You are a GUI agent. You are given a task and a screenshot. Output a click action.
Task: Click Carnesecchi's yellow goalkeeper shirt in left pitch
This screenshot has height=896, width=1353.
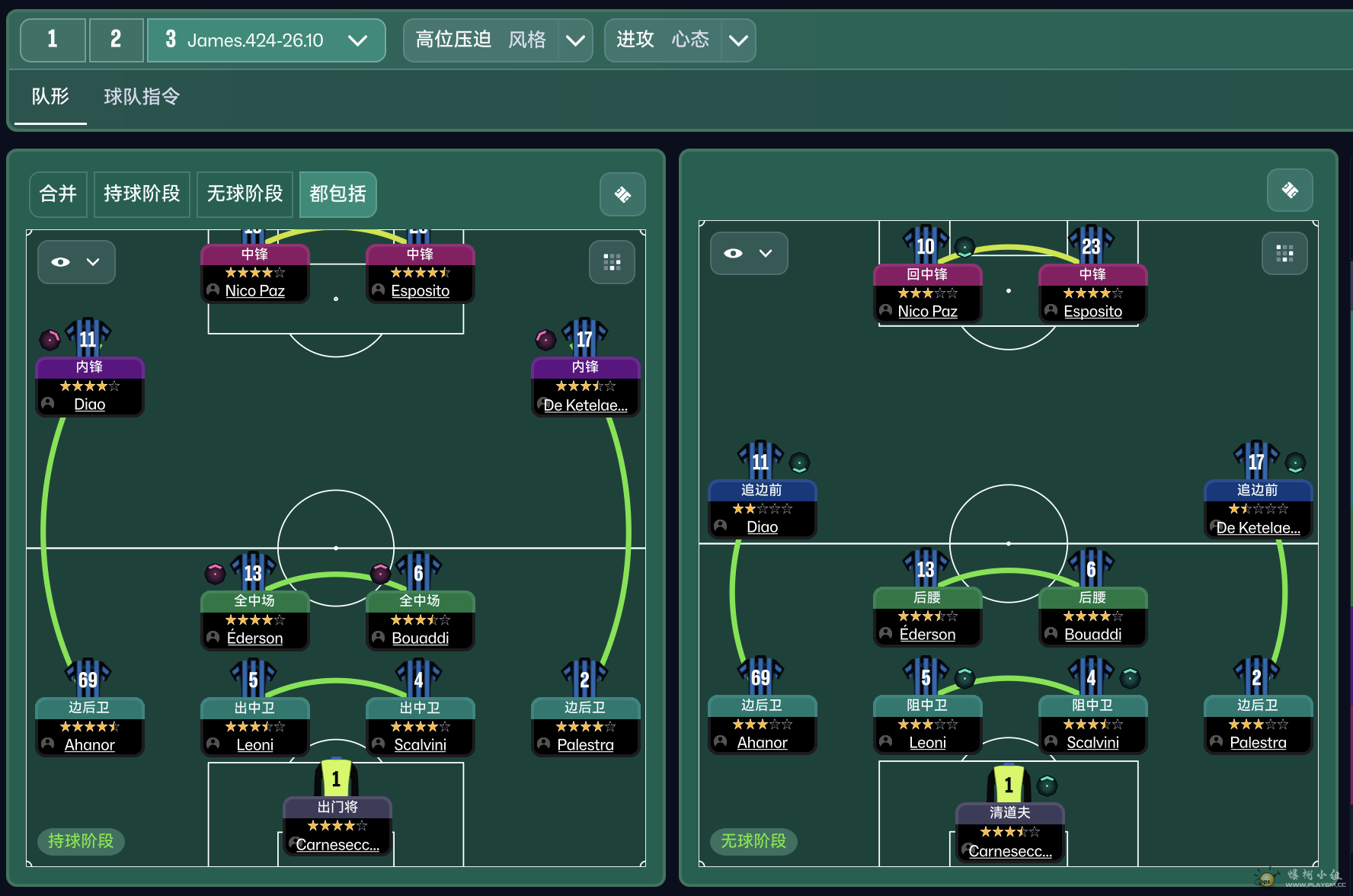pos(335,779)
